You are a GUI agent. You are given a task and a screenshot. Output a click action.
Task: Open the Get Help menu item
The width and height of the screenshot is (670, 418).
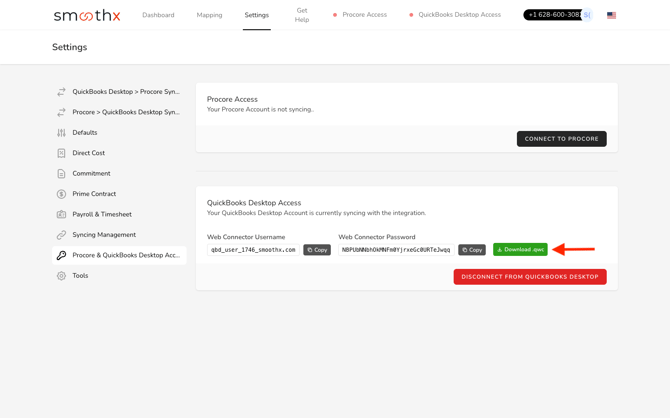point(301,15)
